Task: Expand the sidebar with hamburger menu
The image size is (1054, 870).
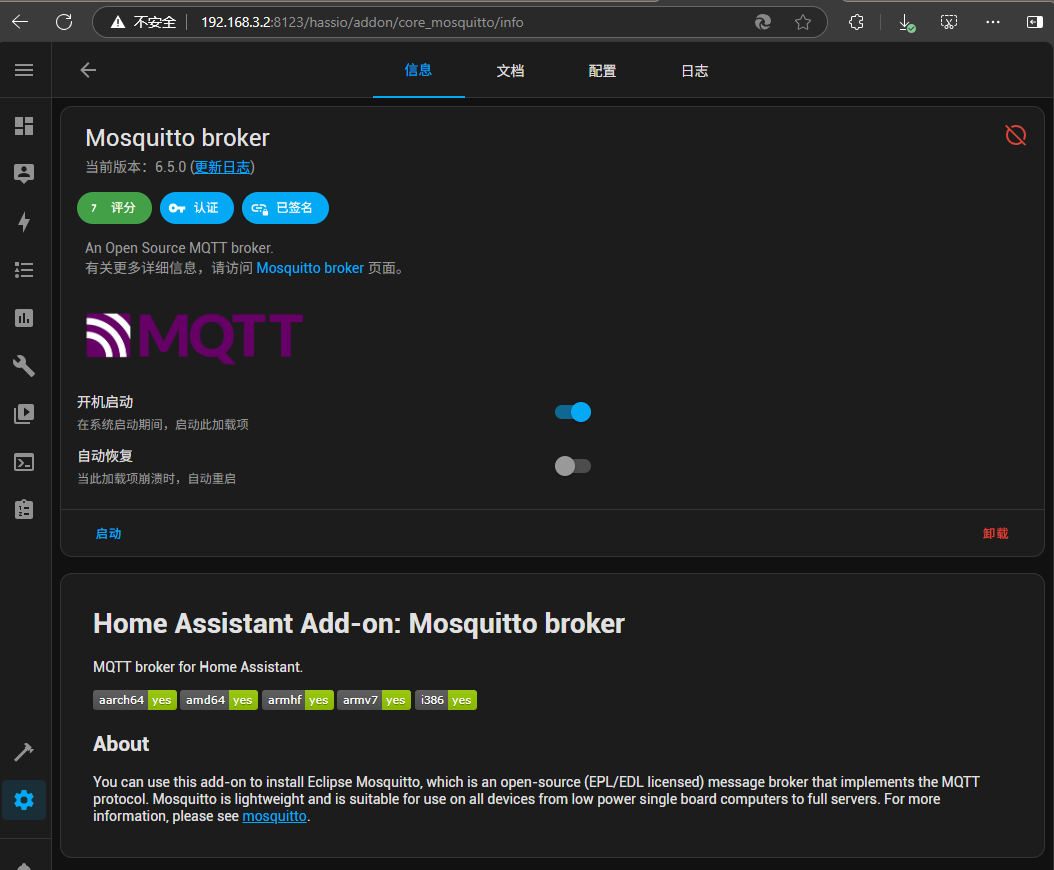Action: pyautogui.click(x=24, y=70)
